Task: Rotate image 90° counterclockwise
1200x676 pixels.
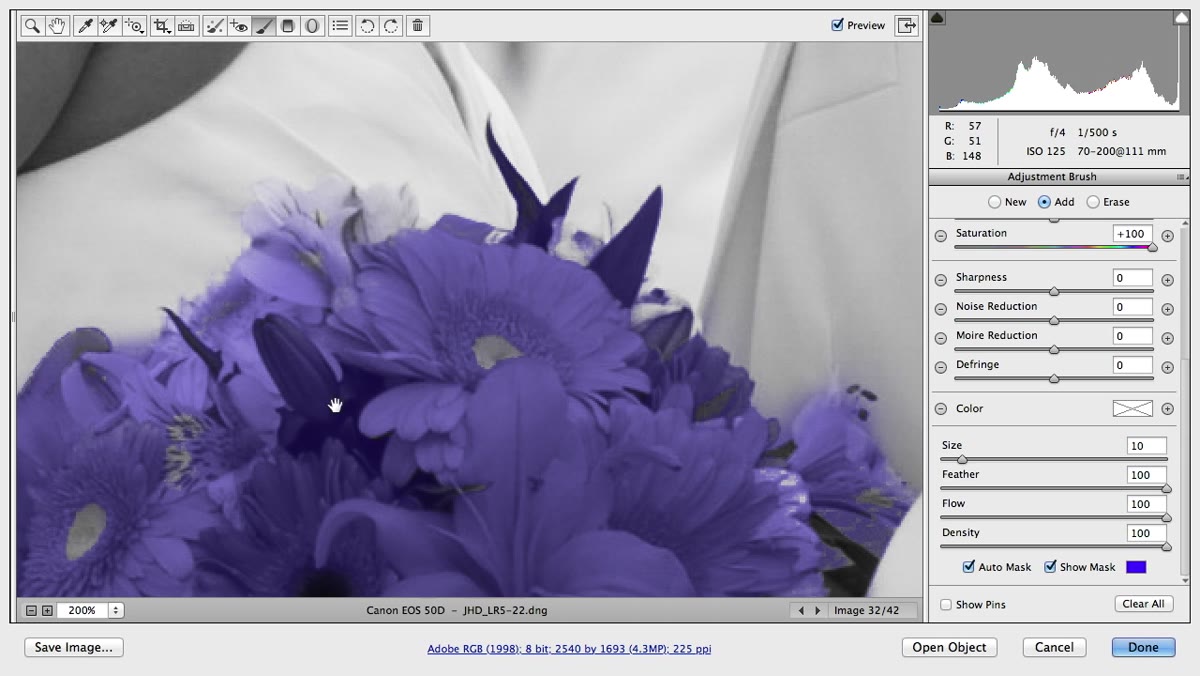Action: [367, 26]
